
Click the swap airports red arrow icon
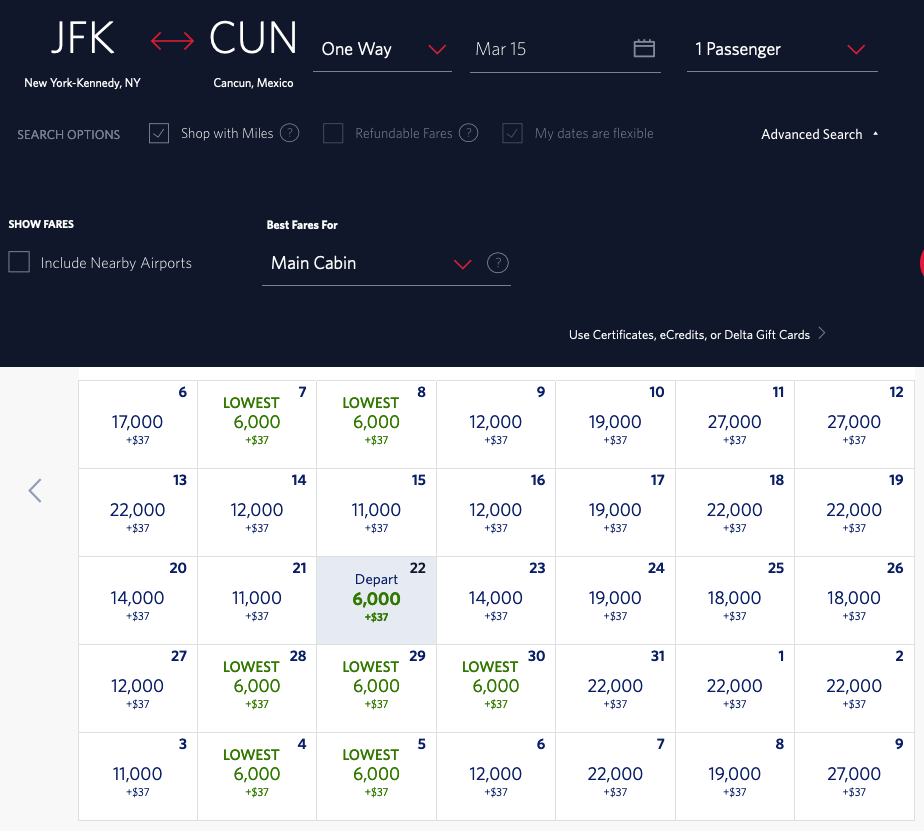pyautogui.click(x=172, y=42)
